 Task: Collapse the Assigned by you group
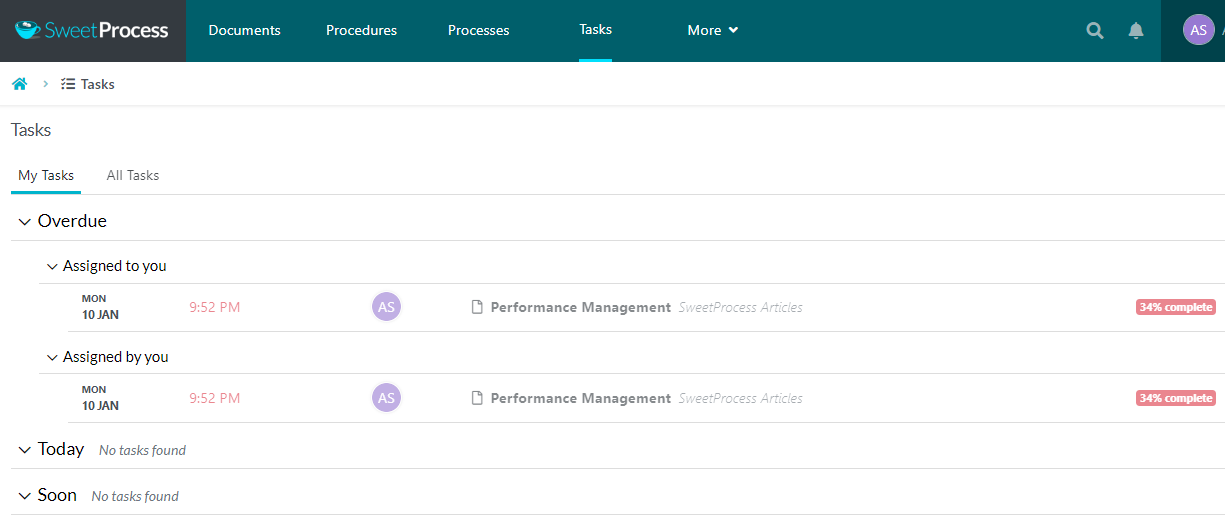tap(52, 357)
